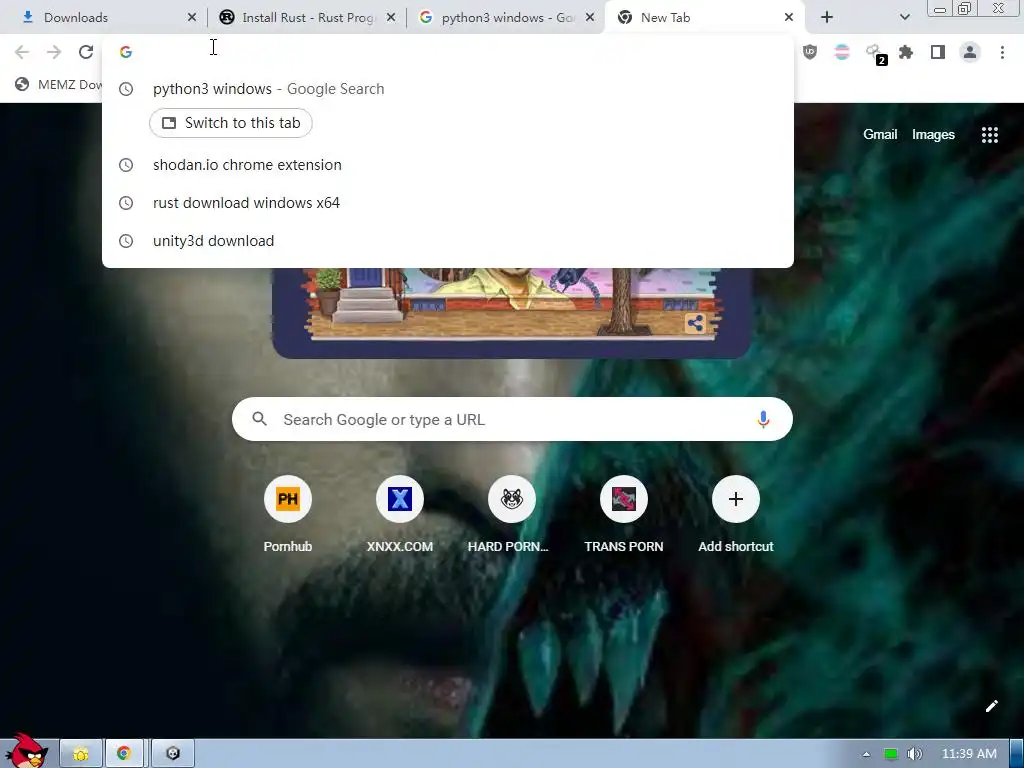The width and height of the screenshot is (1024, 768).
Task: Open the Gmail link
Action: coord(880,135)
